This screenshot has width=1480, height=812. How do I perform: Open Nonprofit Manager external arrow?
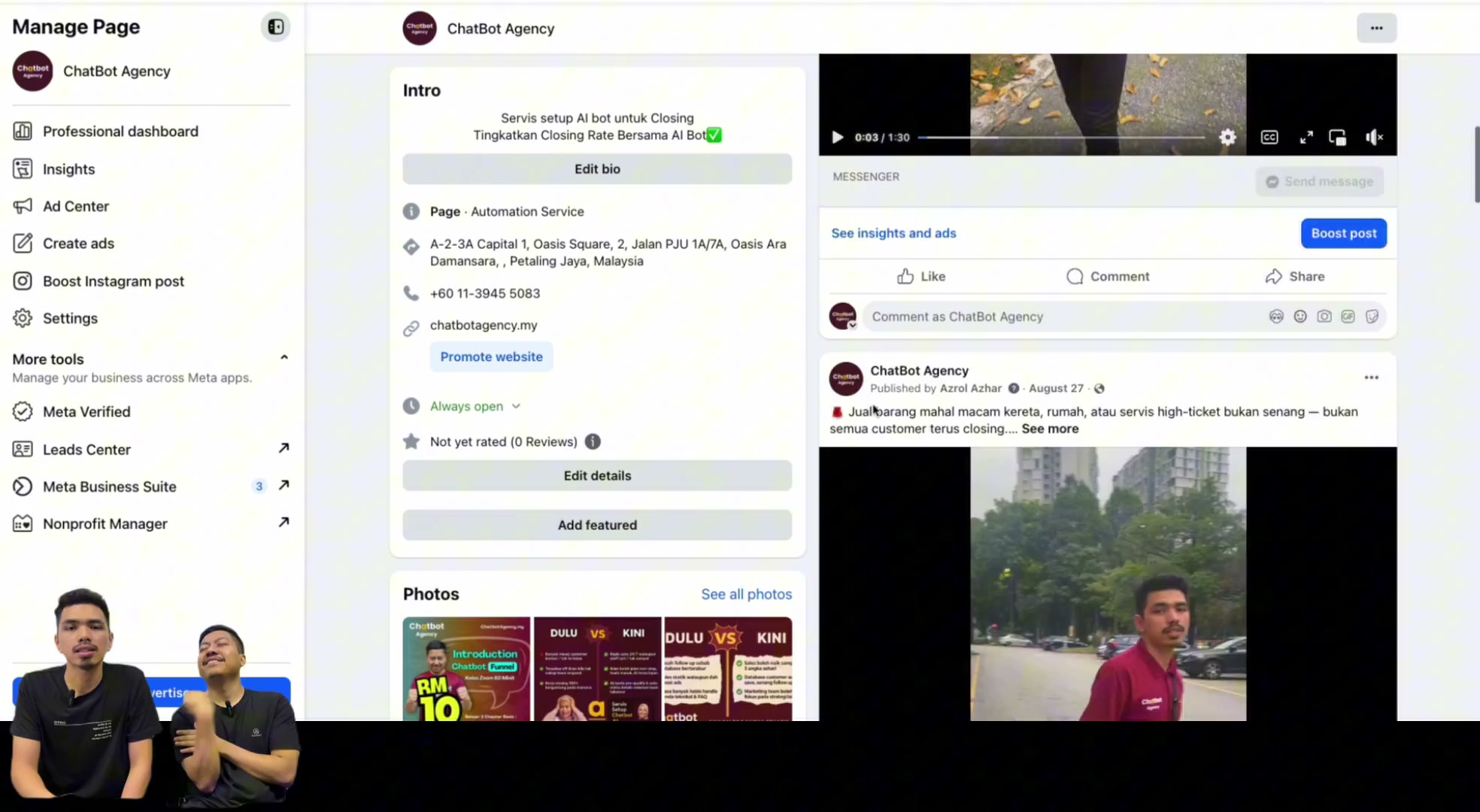pyautogui.click(x=284, y=522)
